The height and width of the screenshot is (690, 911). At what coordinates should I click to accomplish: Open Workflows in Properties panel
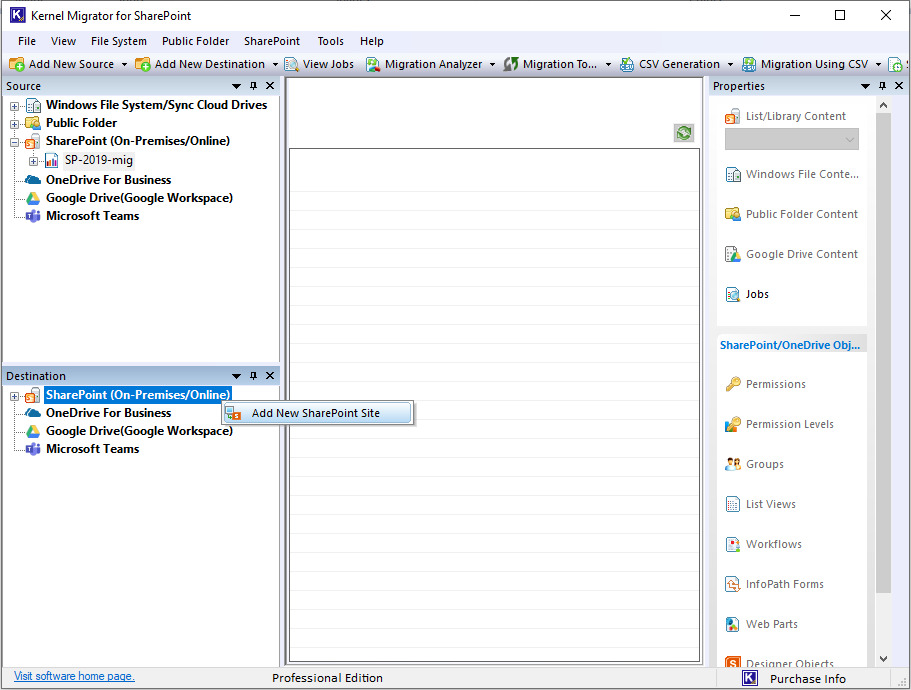coord(763,544)
